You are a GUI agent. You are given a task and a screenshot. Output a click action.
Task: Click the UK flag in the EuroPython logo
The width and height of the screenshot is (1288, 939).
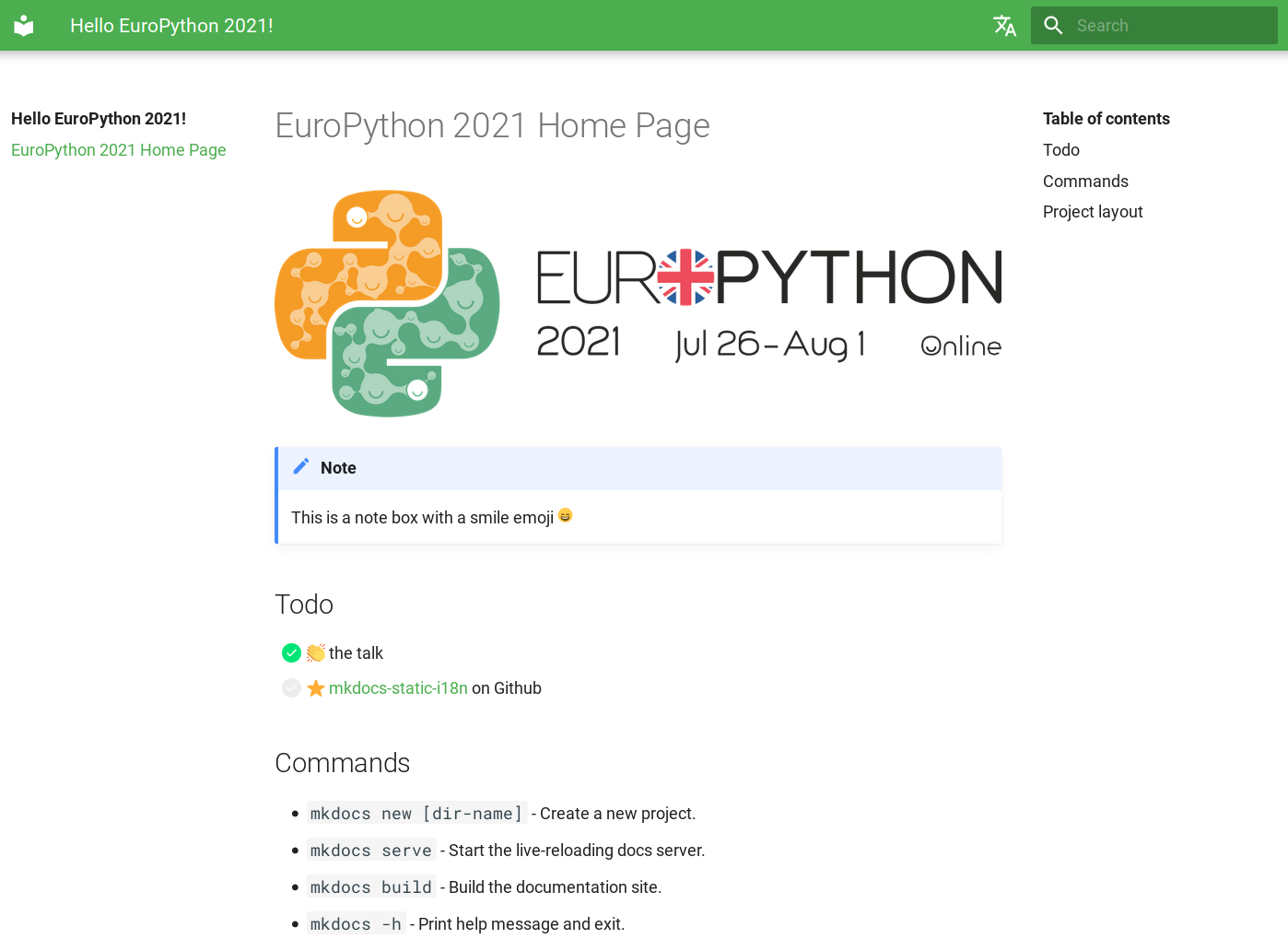pos(685,276)
